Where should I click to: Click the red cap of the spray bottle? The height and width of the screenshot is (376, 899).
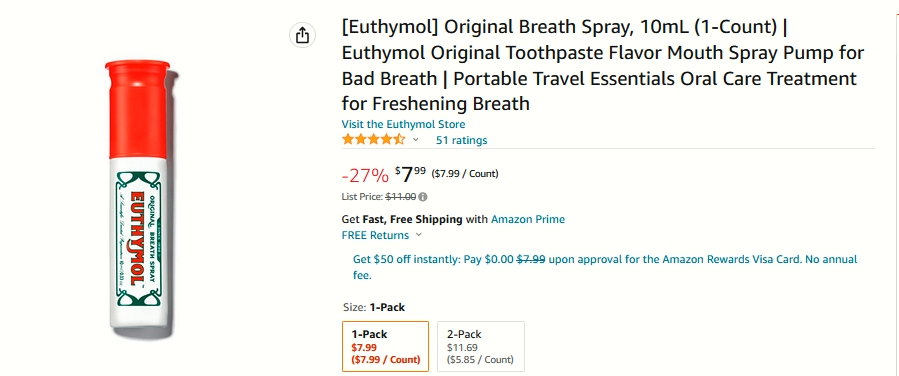(x=138, y=109)
